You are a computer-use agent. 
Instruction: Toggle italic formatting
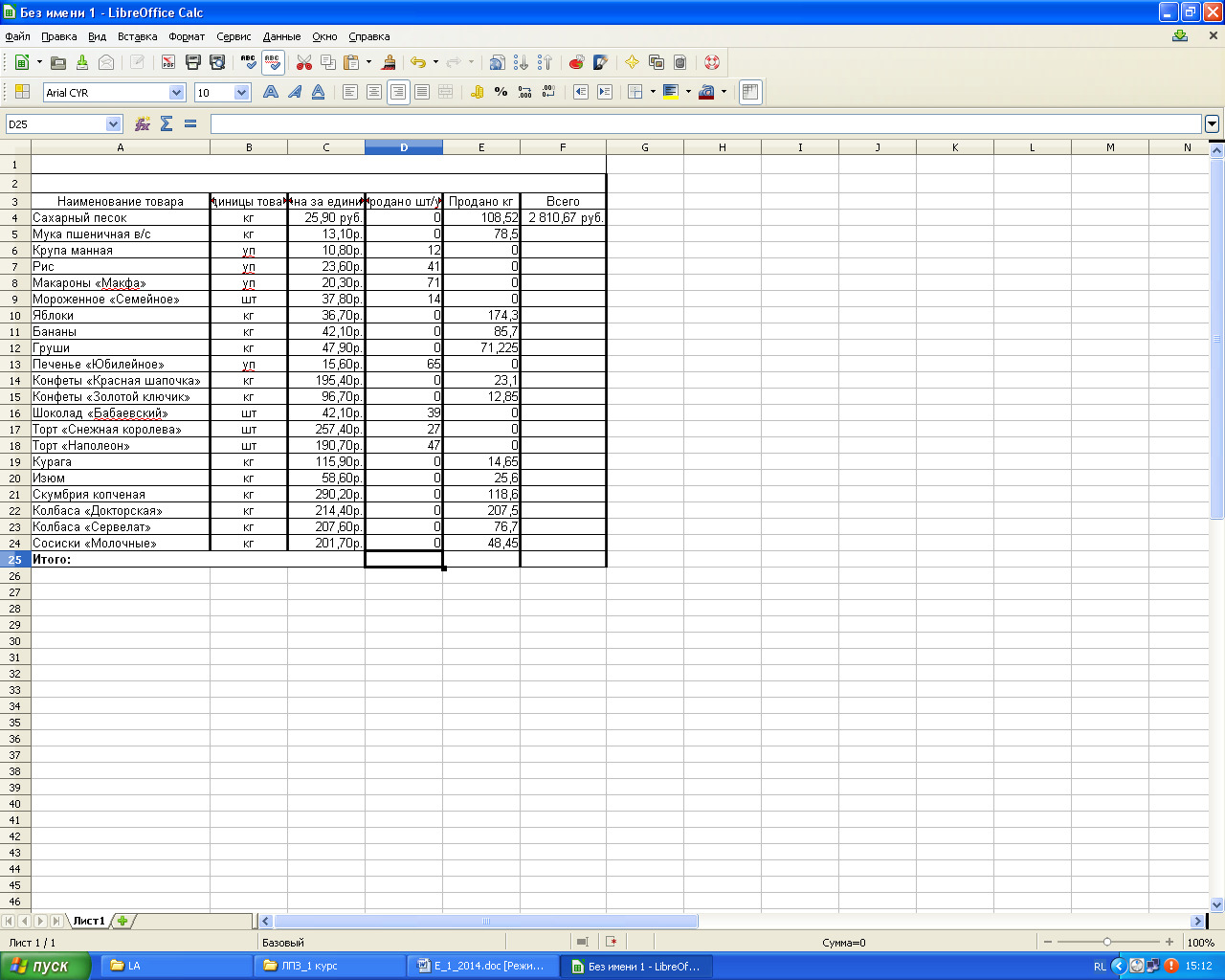click(x=295, y=92)
